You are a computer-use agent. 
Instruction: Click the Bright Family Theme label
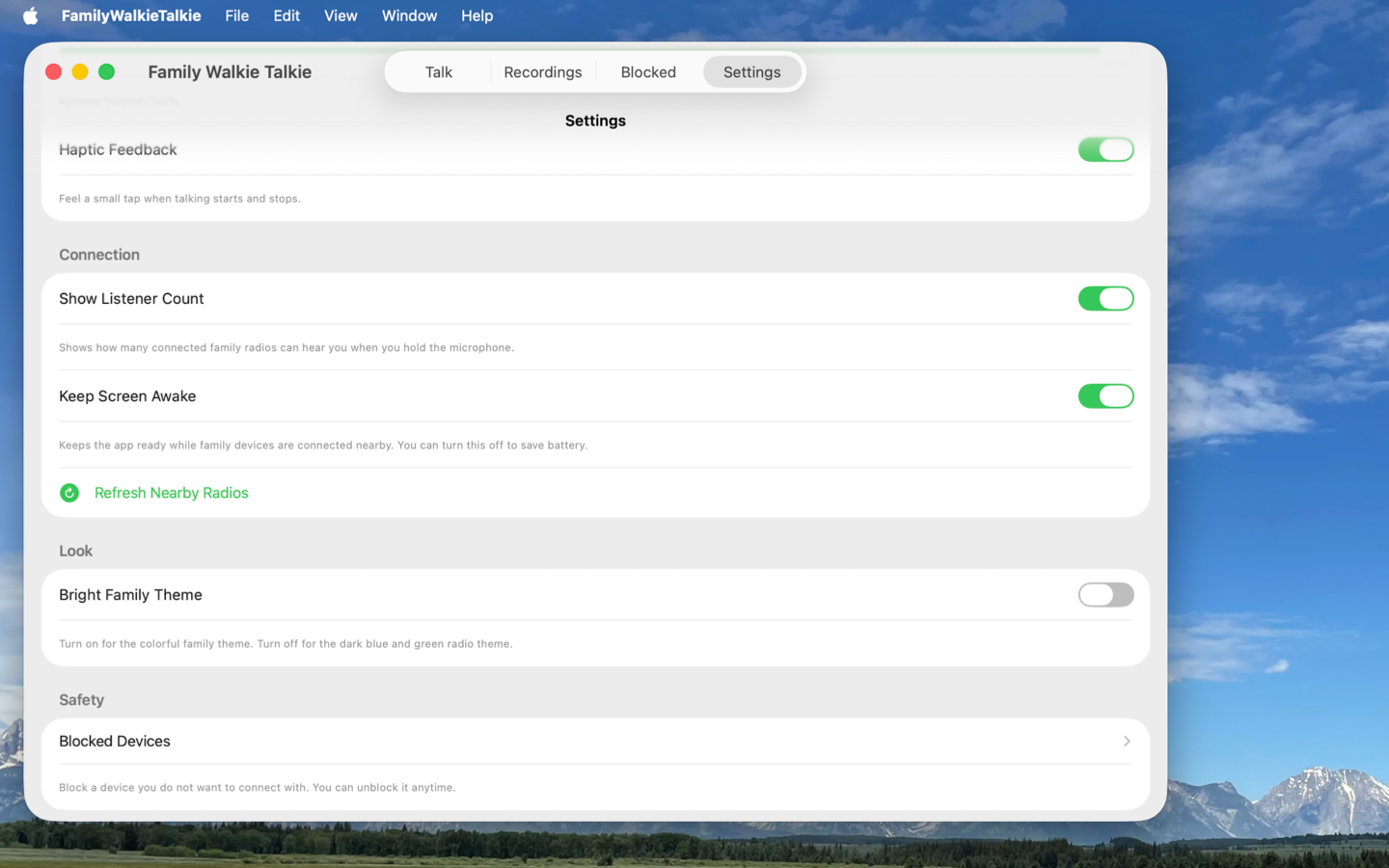(x=130, y=595)
